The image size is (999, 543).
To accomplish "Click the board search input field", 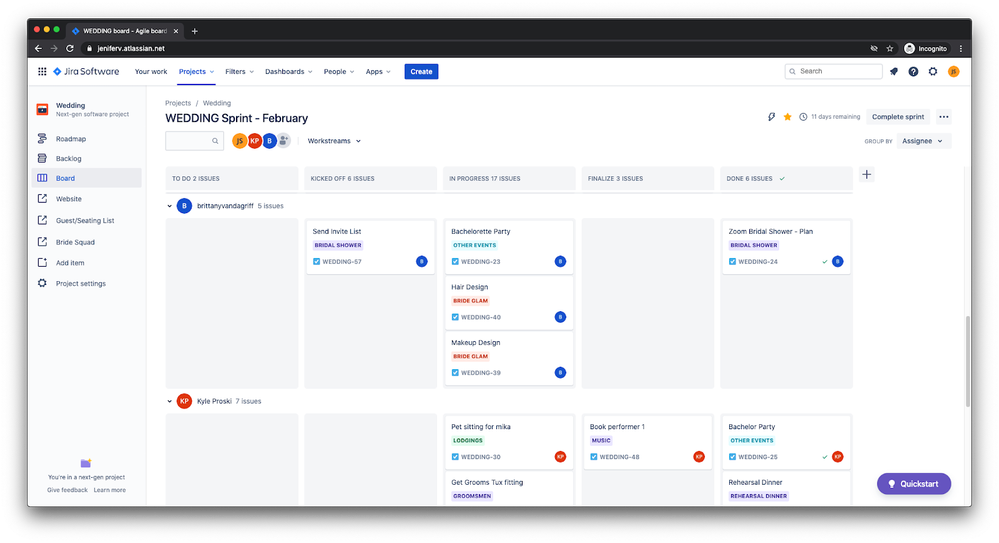I will 194,141.
